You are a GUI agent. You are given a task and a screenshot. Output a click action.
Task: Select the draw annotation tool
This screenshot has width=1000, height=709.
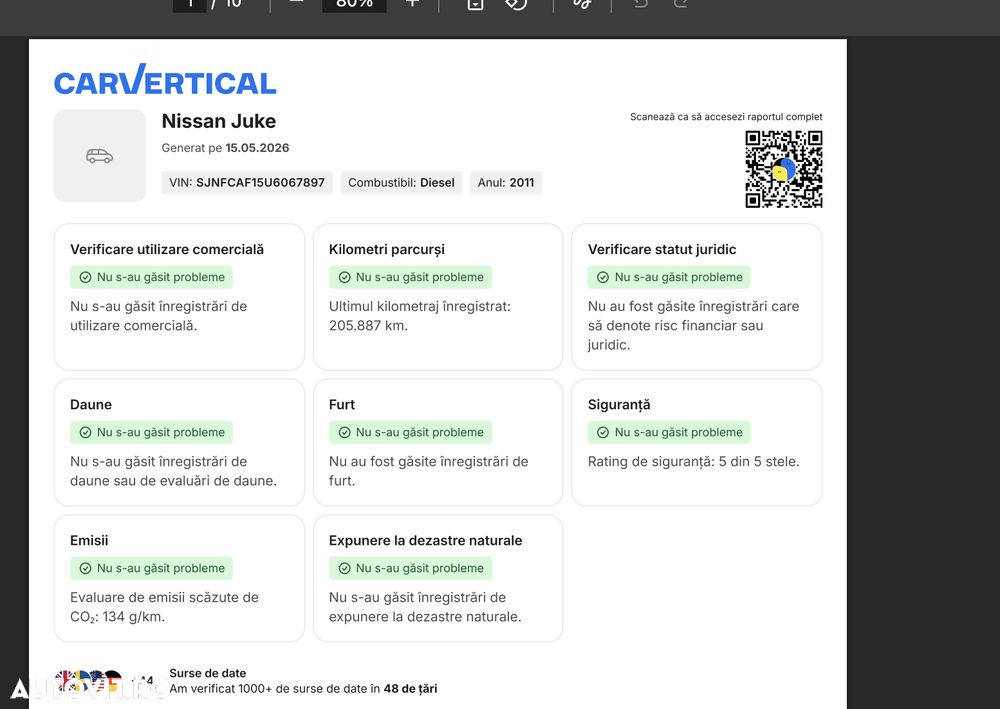click(582, 4)
